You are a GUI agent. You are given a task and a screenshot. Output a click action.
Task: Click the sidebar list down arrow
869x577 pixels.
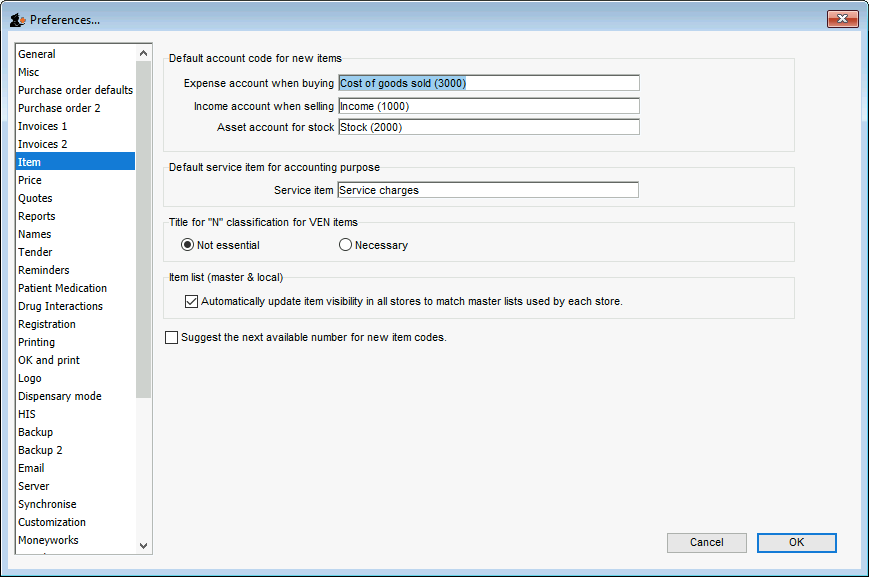coord(144,545)
